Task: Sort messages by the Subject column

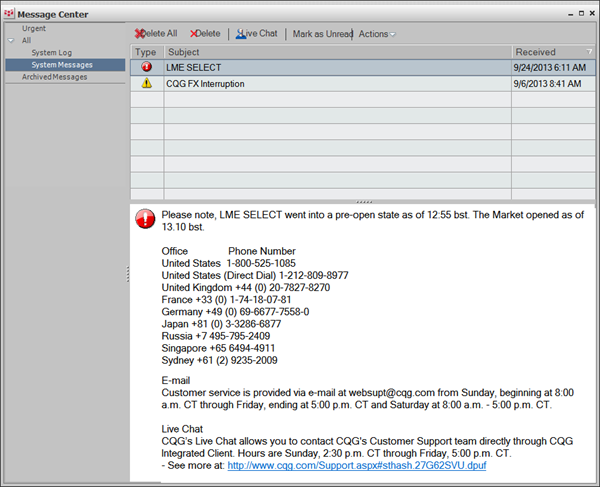Action: point(336,51)
